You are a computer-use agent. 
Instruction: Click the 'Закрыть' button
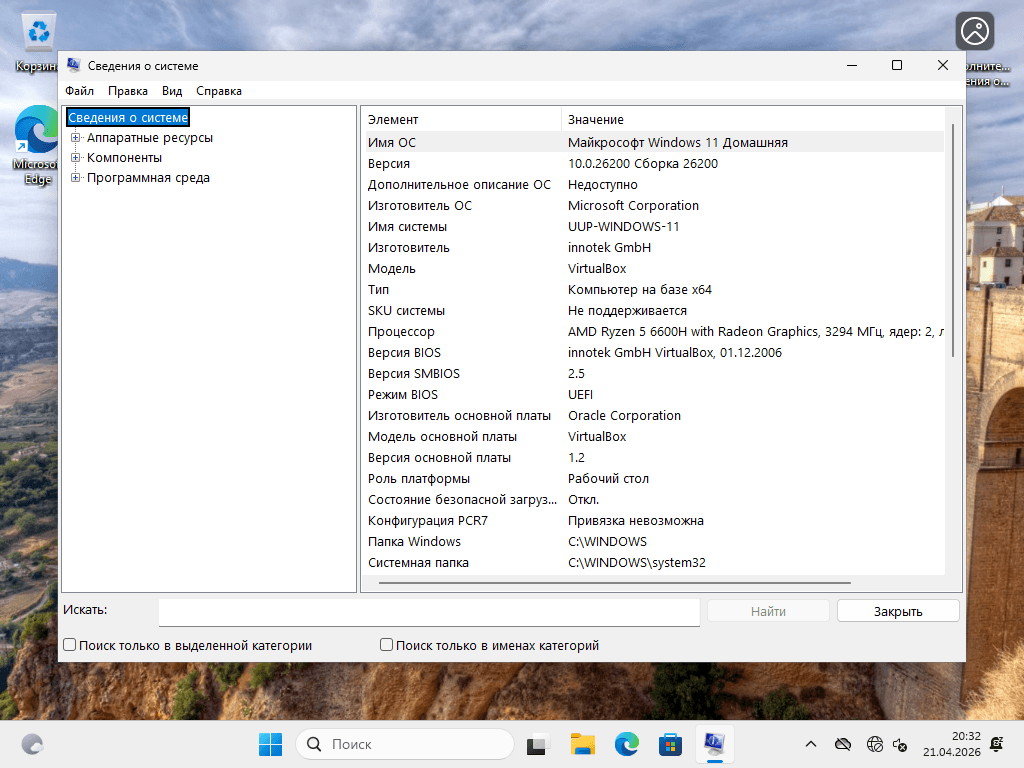click(897, 610)
